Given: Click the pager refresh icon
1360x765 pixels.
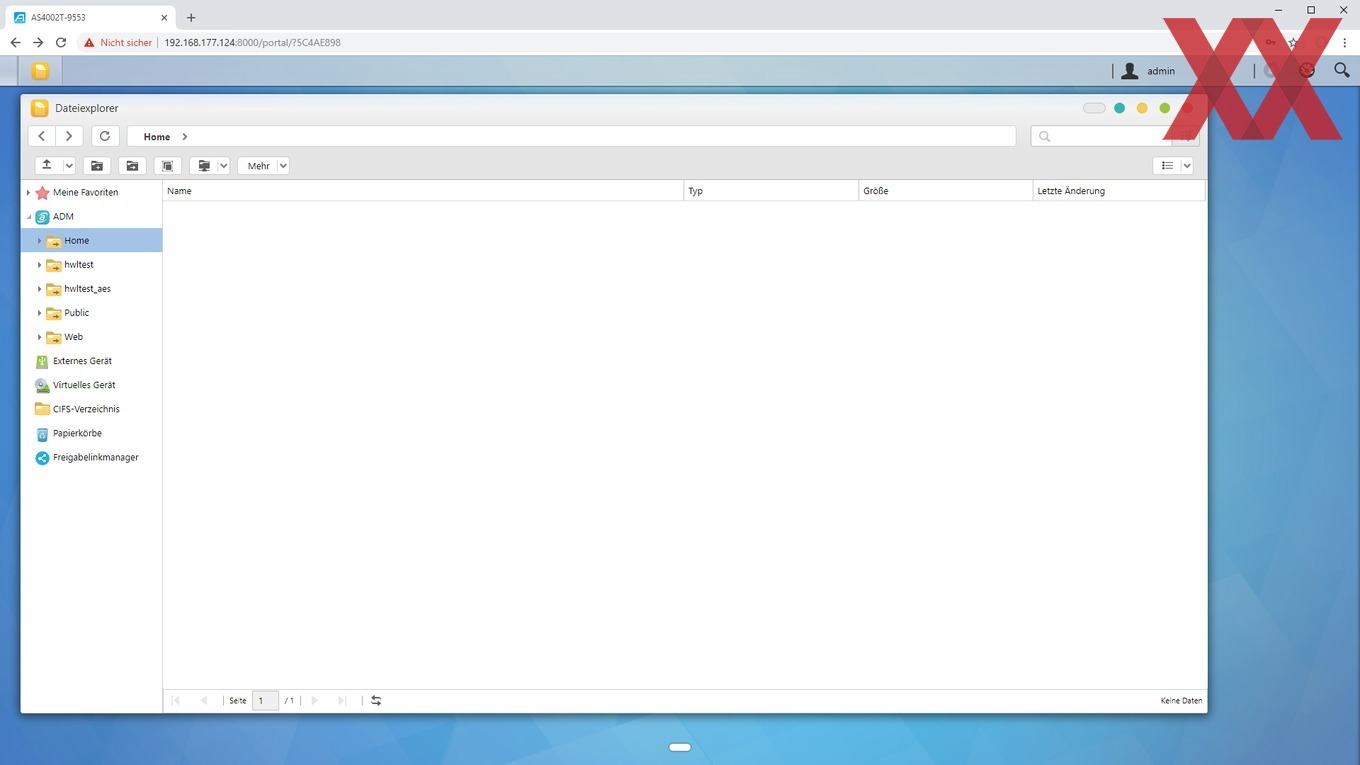Looking at the screenshot, I should tap(376, 701).
